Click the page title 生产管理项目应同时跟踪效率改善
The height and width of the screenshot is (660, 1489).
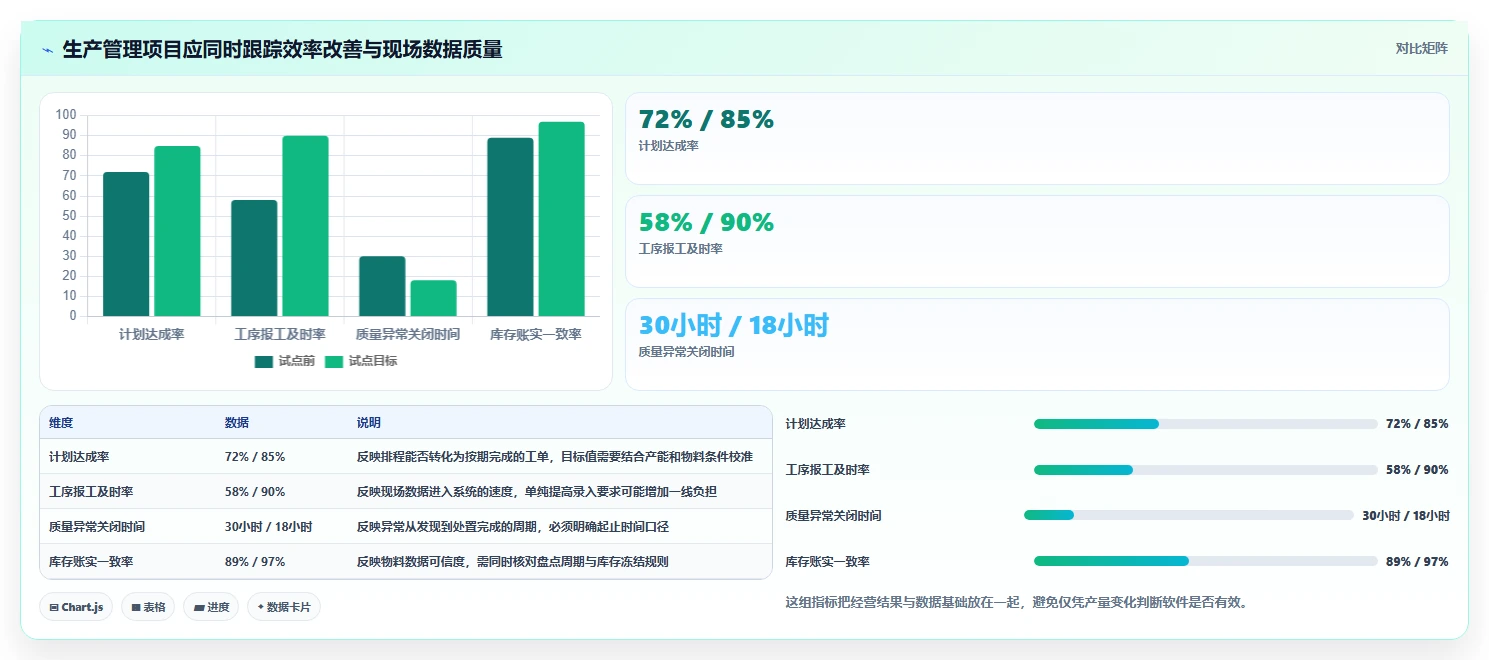(282, 49)
